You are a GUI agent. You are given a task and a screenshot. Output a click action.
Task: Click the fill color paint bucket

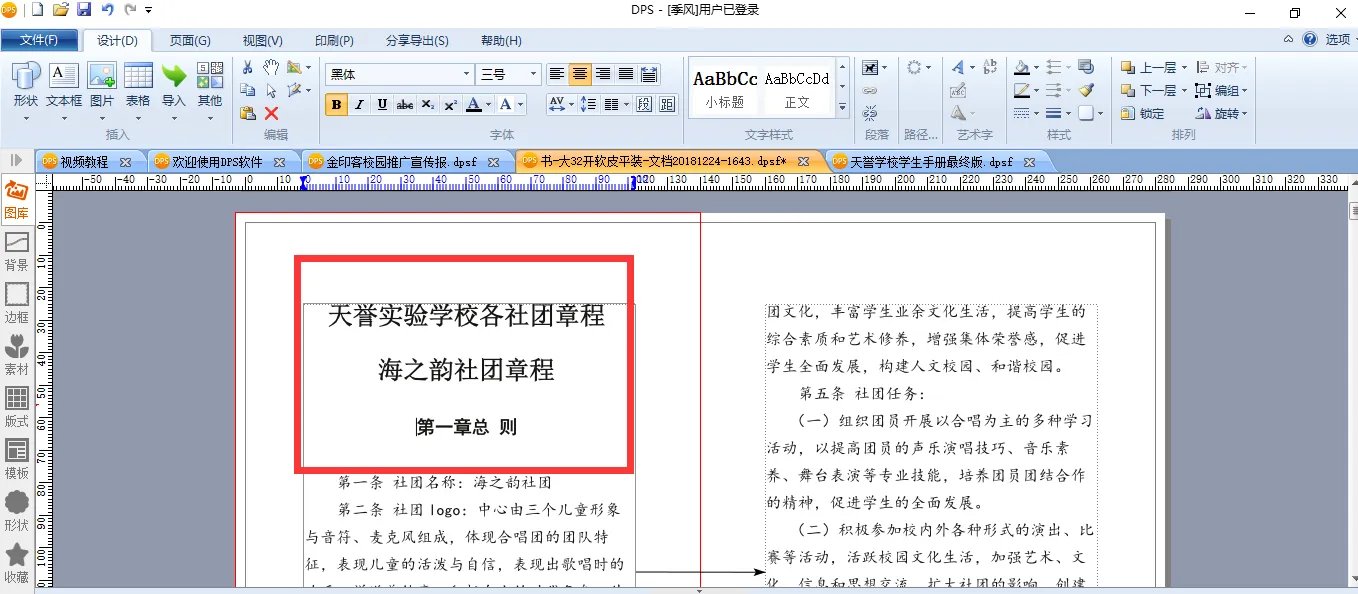click(x=1021, y=67)
